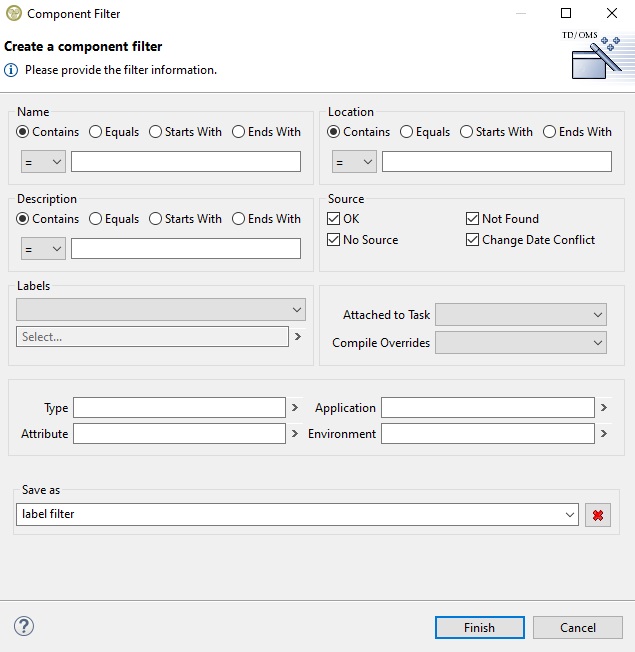The width and height of the screenshot is (635, 652).
Task: Toggle the Change Date Conflict checkbox
Action: pyautogui.click(x=473, y=240)
